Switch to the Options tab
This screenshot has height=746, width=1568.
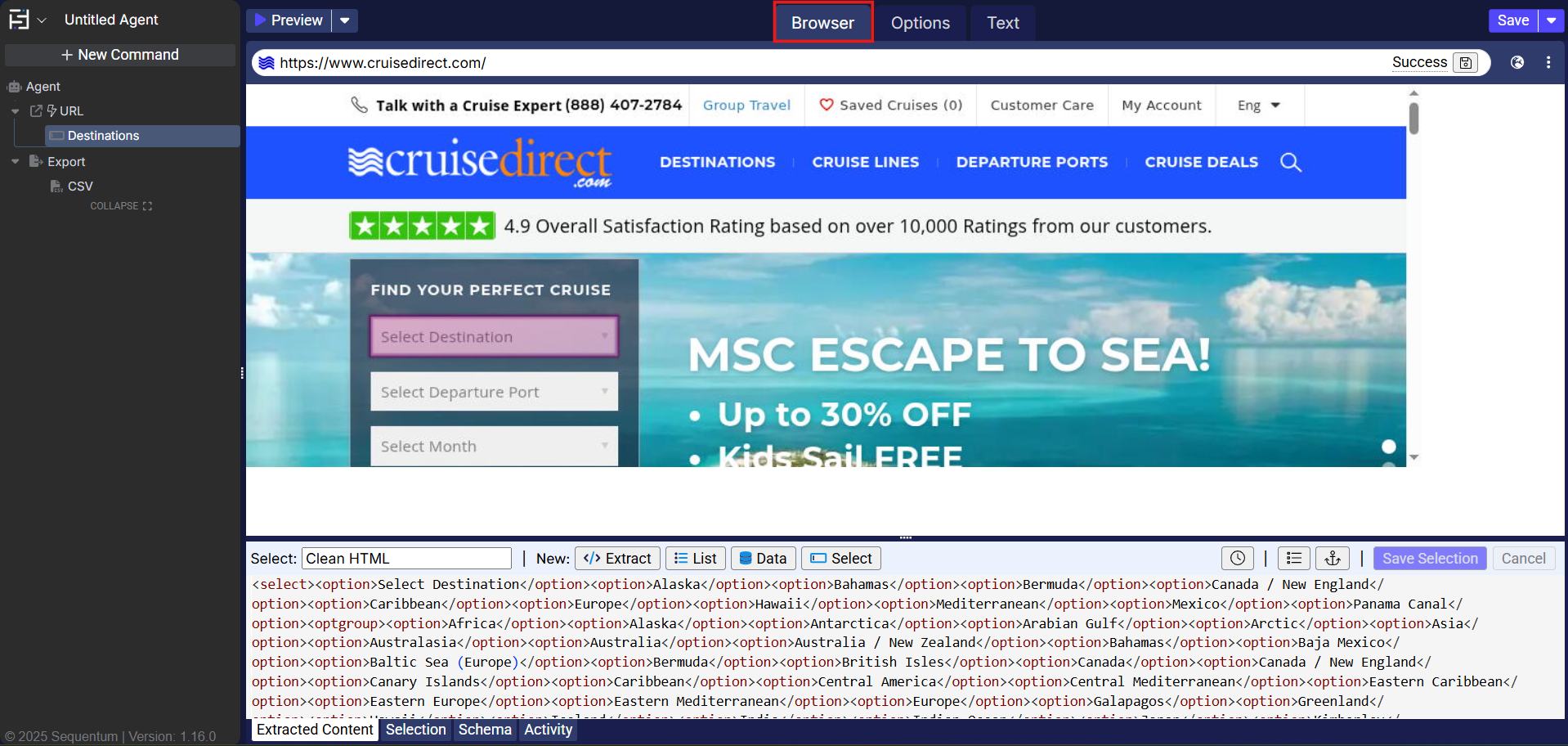click(x=920, y=23)
